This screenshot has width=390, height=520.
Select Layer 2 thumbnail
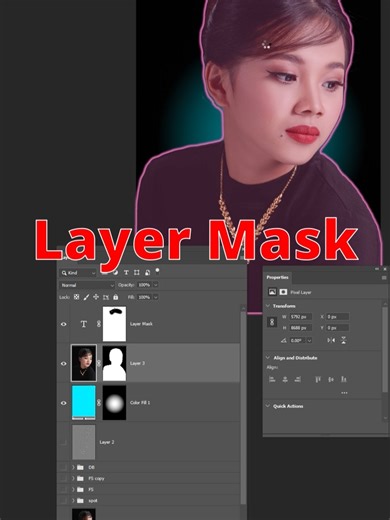click(84, 442)
